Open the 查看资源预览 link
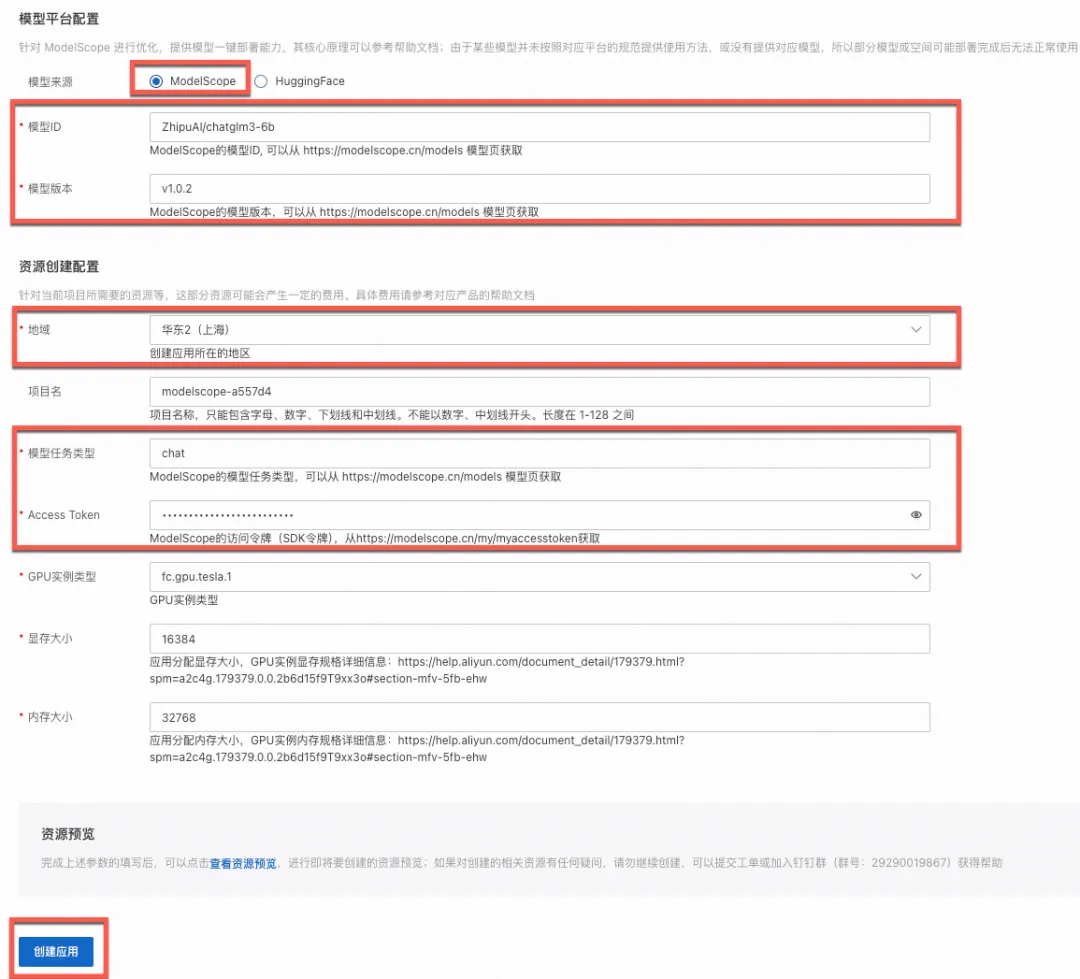1080x979 pixels. pos(243,863)
